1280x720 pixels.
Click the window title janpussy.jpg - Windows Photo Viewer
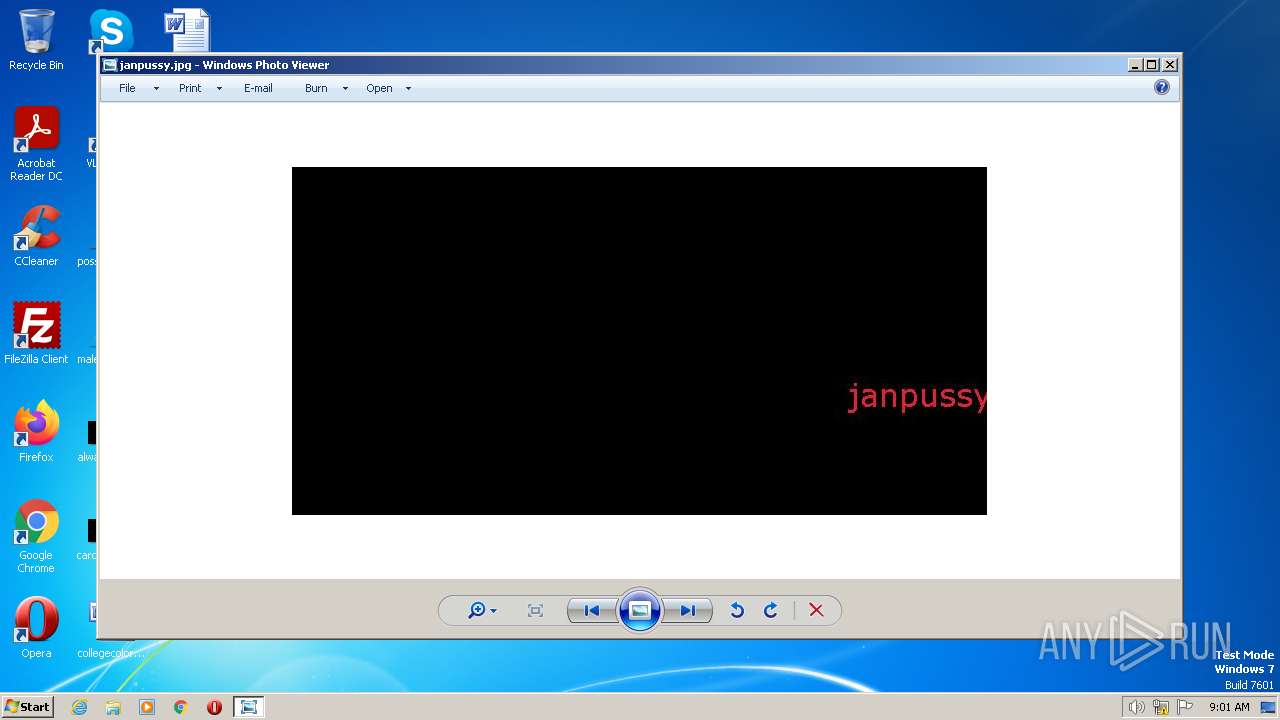click(224, 65)
